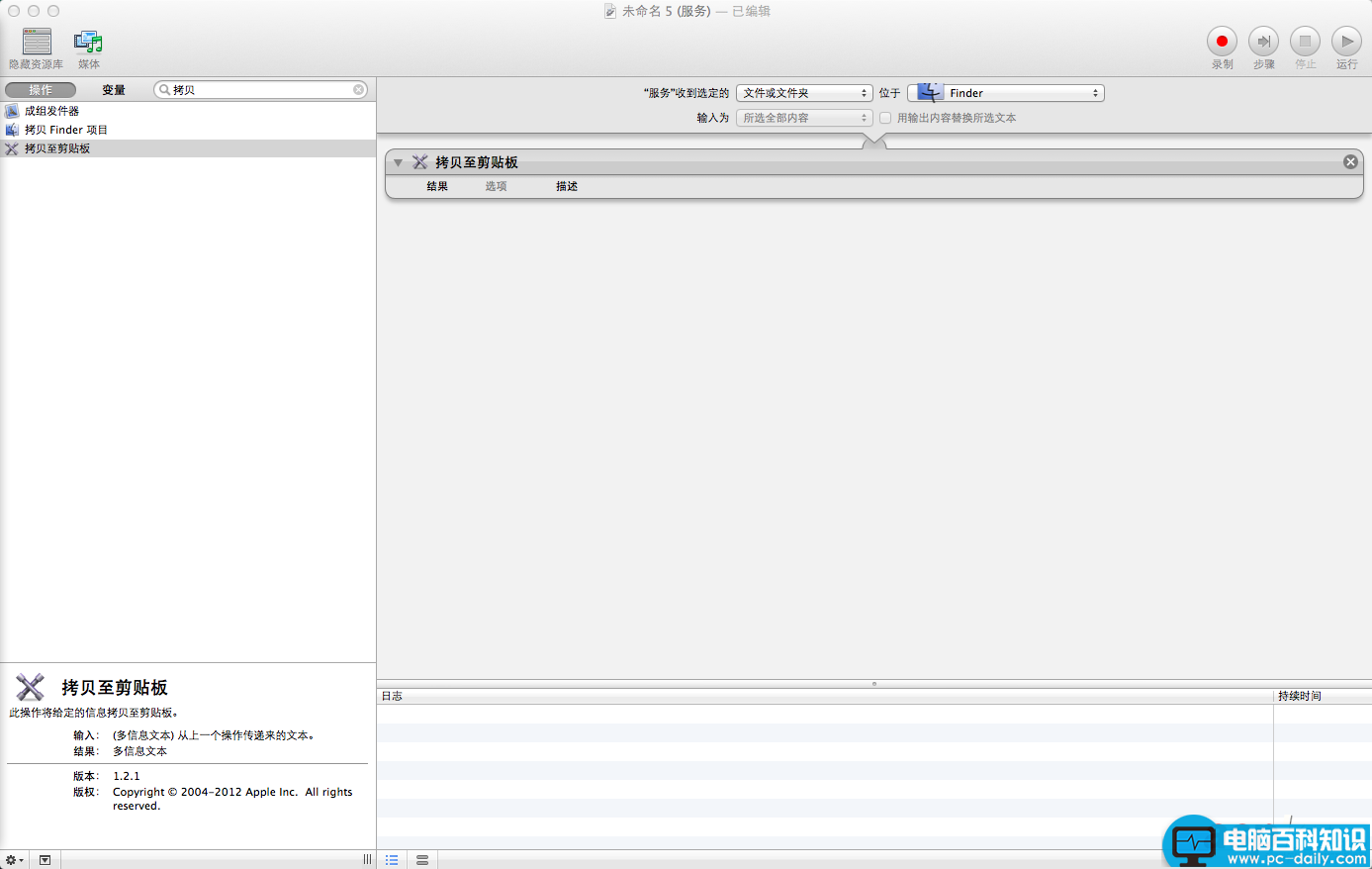Start recording with the 录制 button
Image resolution: width=1372 pixels, height=869 pixels.
(1222, 42)
